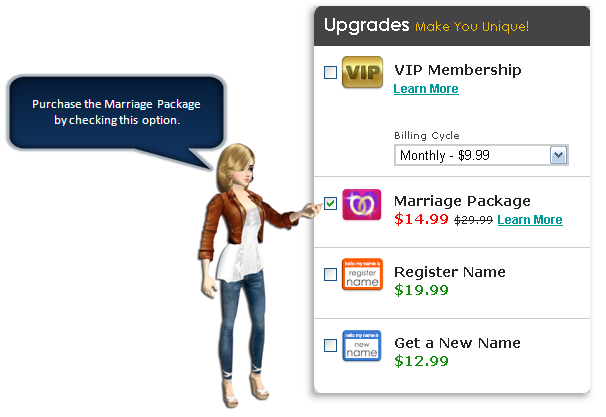Tick the Get a New Name checkbox
Viewport: 606px width, 417px height.
pyautogui.click(x=330, y=345)
